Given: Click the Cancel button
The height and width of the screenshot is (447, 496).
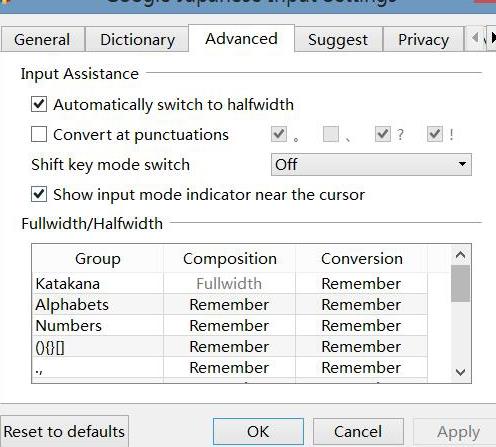Looking at the screenshot, I should 358,432.
